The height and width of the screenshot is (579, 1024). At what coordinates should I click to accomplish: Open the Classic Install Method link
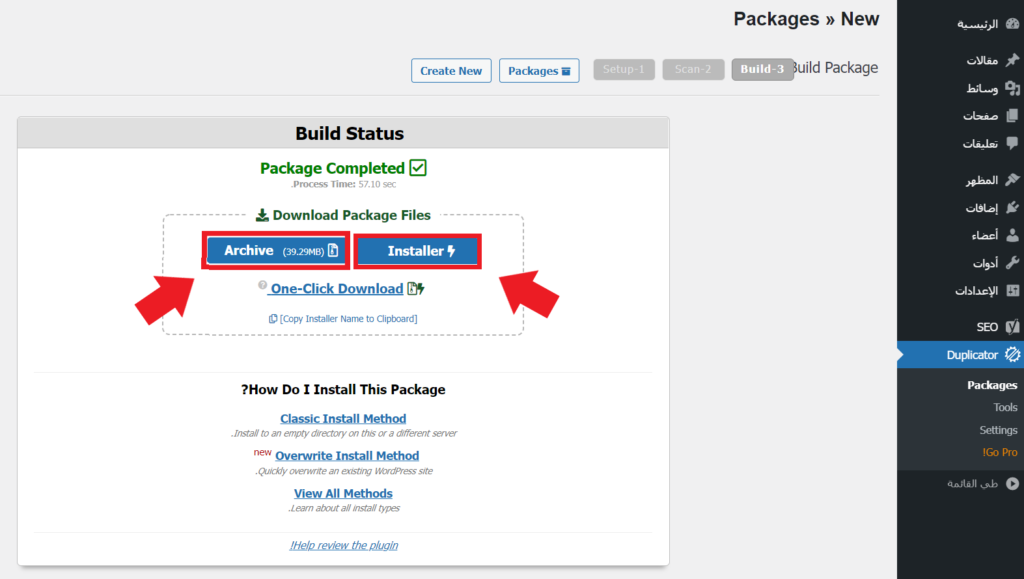343,419
